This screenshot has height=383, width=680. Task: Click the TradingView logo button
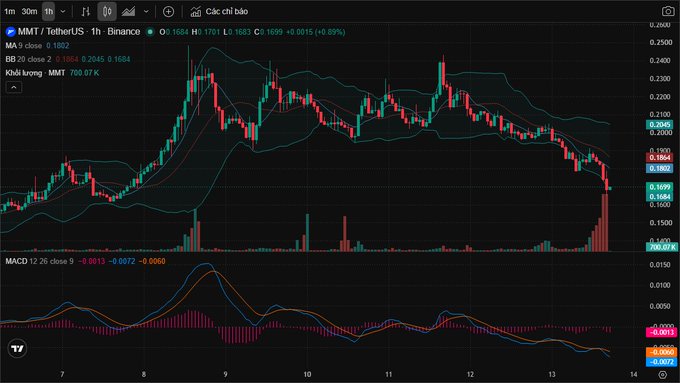(17, 348)
